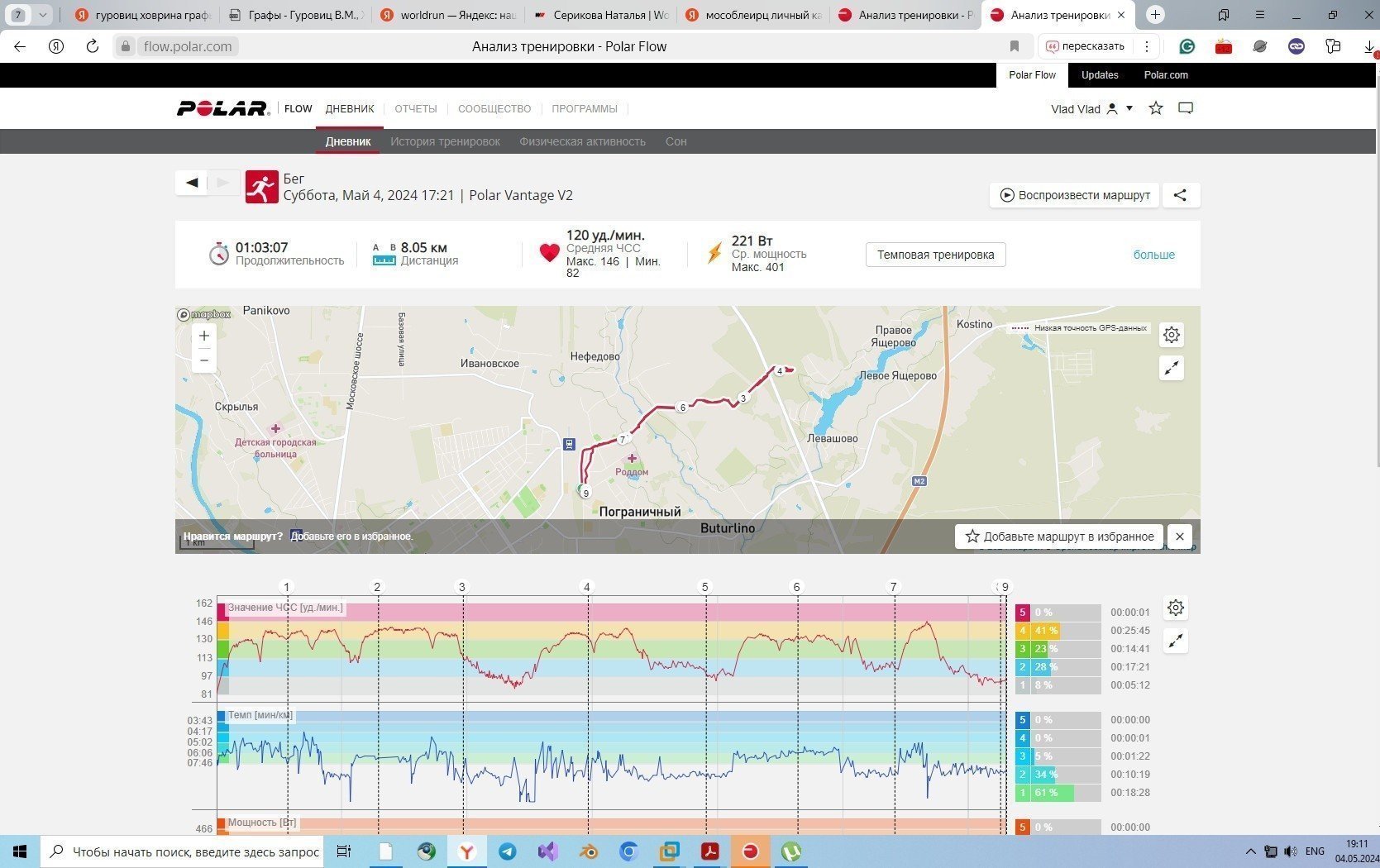
Task: Open the Vlad Vlad user dropdown
Action: click(x=1091, y=108)
